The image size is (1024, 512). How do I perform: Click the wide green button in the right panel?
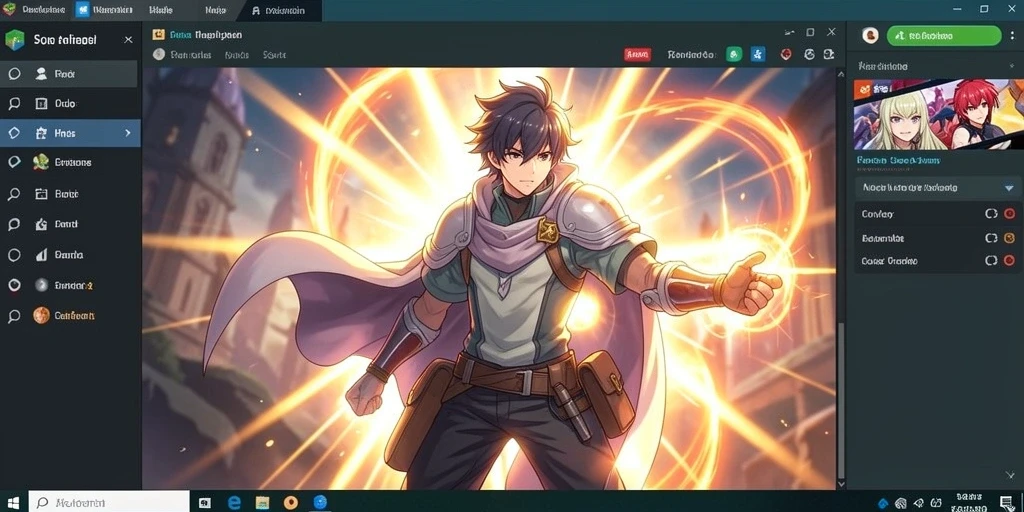pyautogui.click(x=944, y=36)
